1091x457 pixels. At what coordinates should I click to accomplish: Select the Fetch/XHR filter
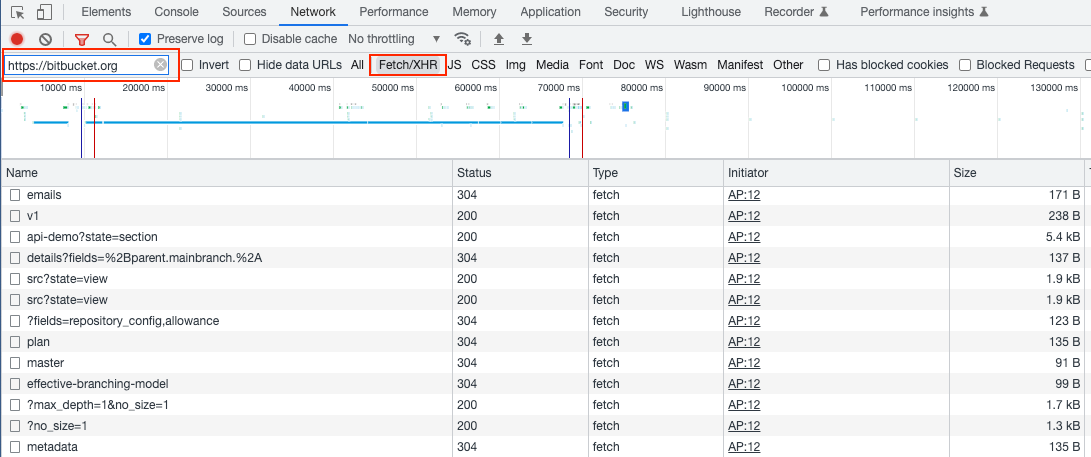(408, 65)
